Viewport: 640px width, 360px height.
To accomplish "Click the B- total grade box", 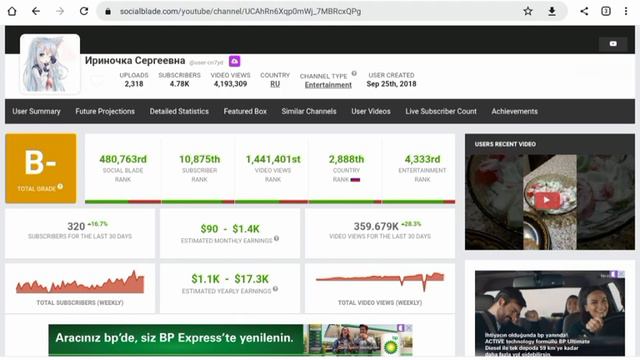I will pos(41,168).
